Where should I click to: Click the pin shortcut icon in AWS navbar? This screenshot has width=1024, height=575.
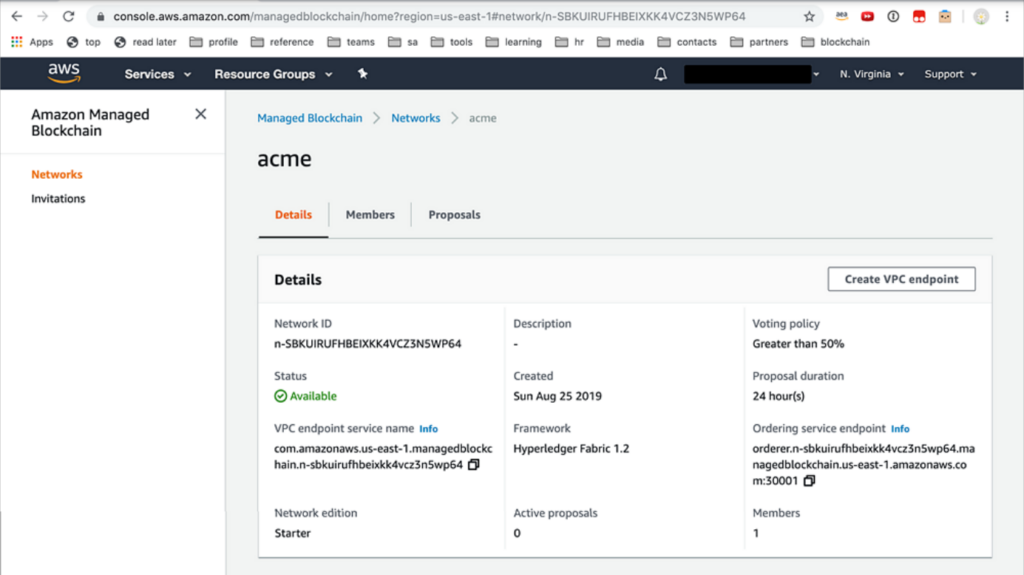(362, 74)
